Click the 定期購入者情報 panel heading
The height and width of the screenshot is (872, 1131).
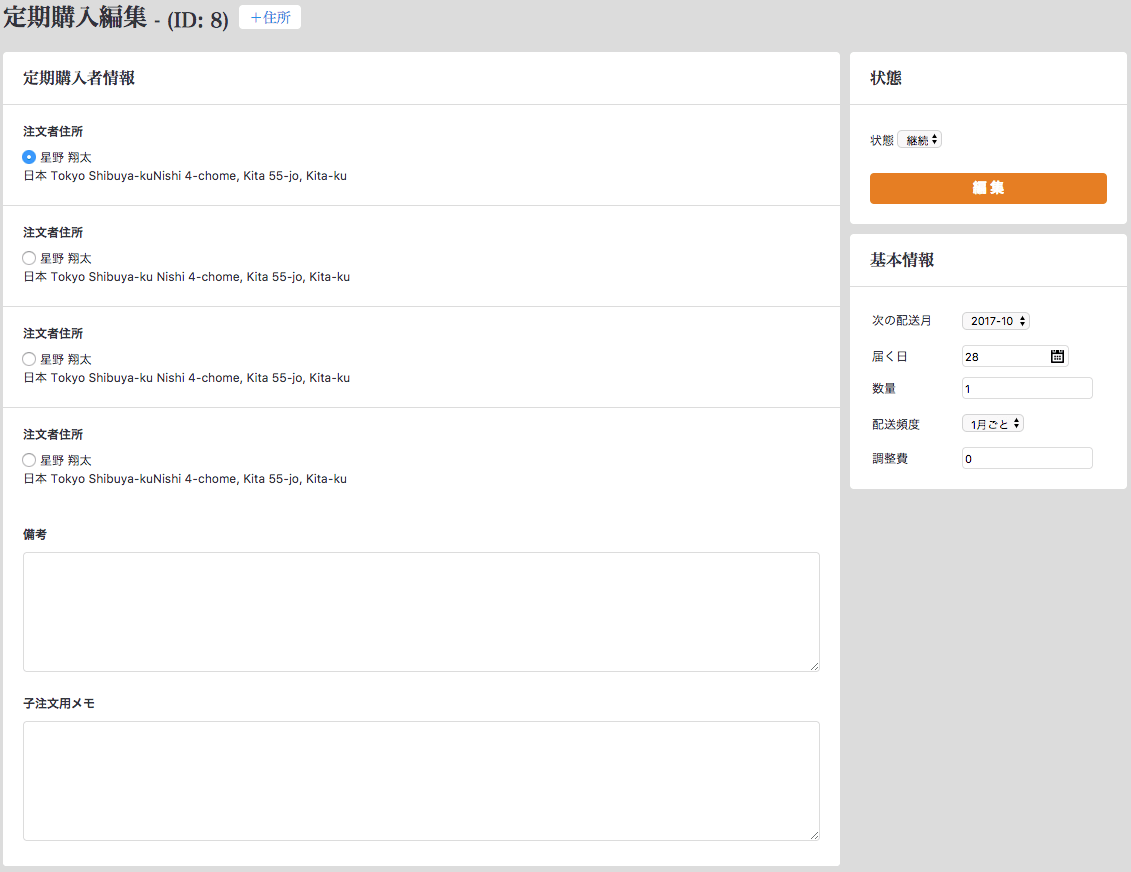(x=79, y=78)
